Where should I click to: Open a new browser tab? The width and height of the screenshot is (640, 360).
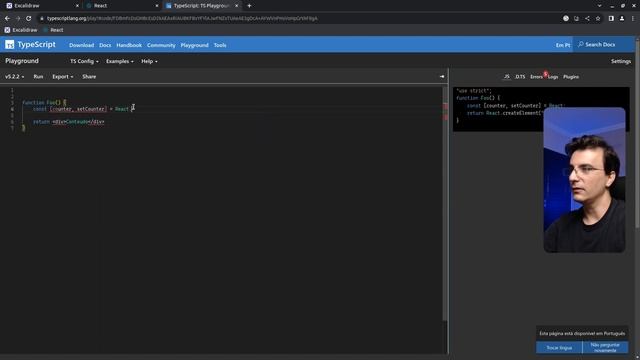pyautogui.click(x=249, y=6)
